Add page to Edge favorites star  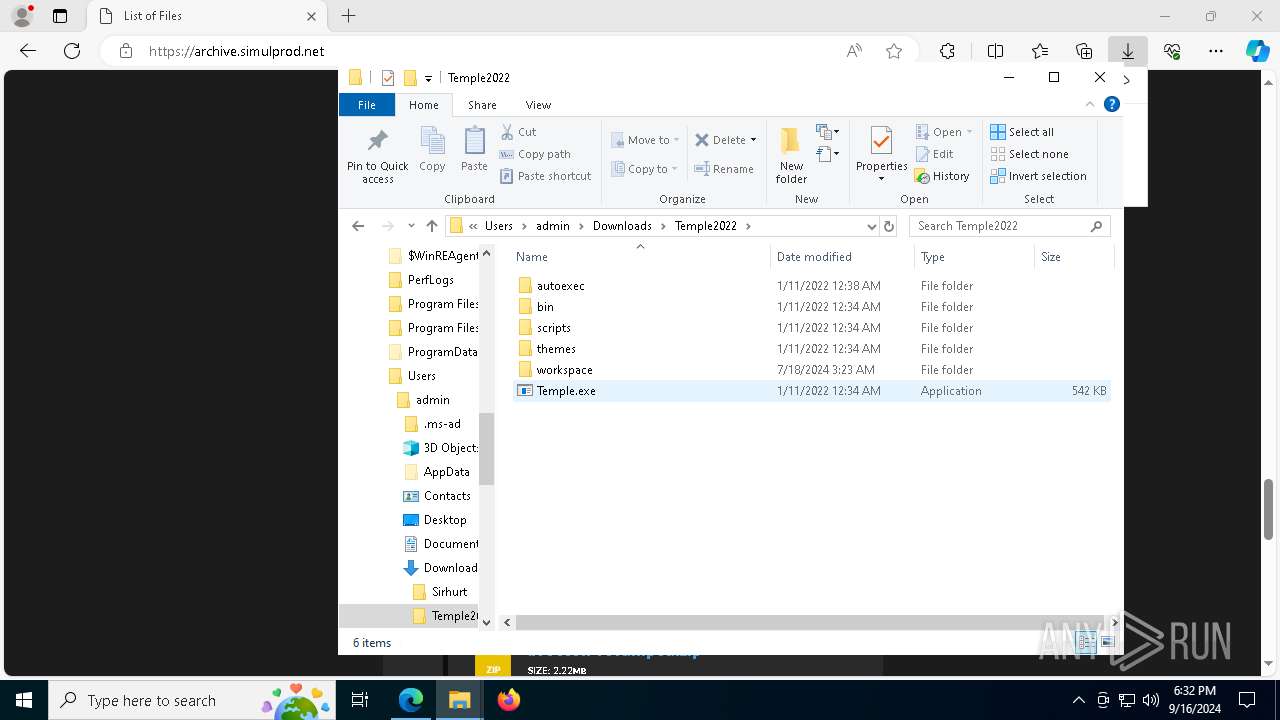(x=894, y=51)
